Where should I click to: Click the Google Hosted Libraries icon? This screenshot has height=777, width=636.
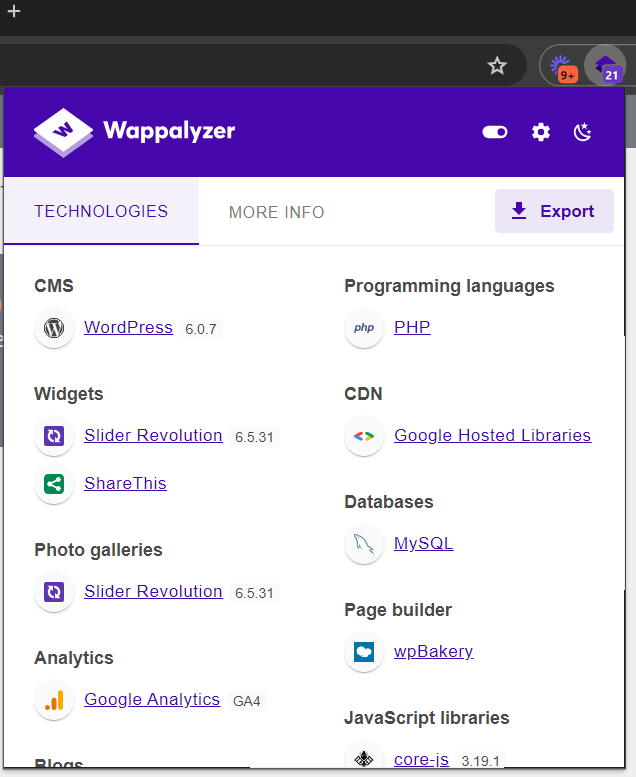coord(364,436)
